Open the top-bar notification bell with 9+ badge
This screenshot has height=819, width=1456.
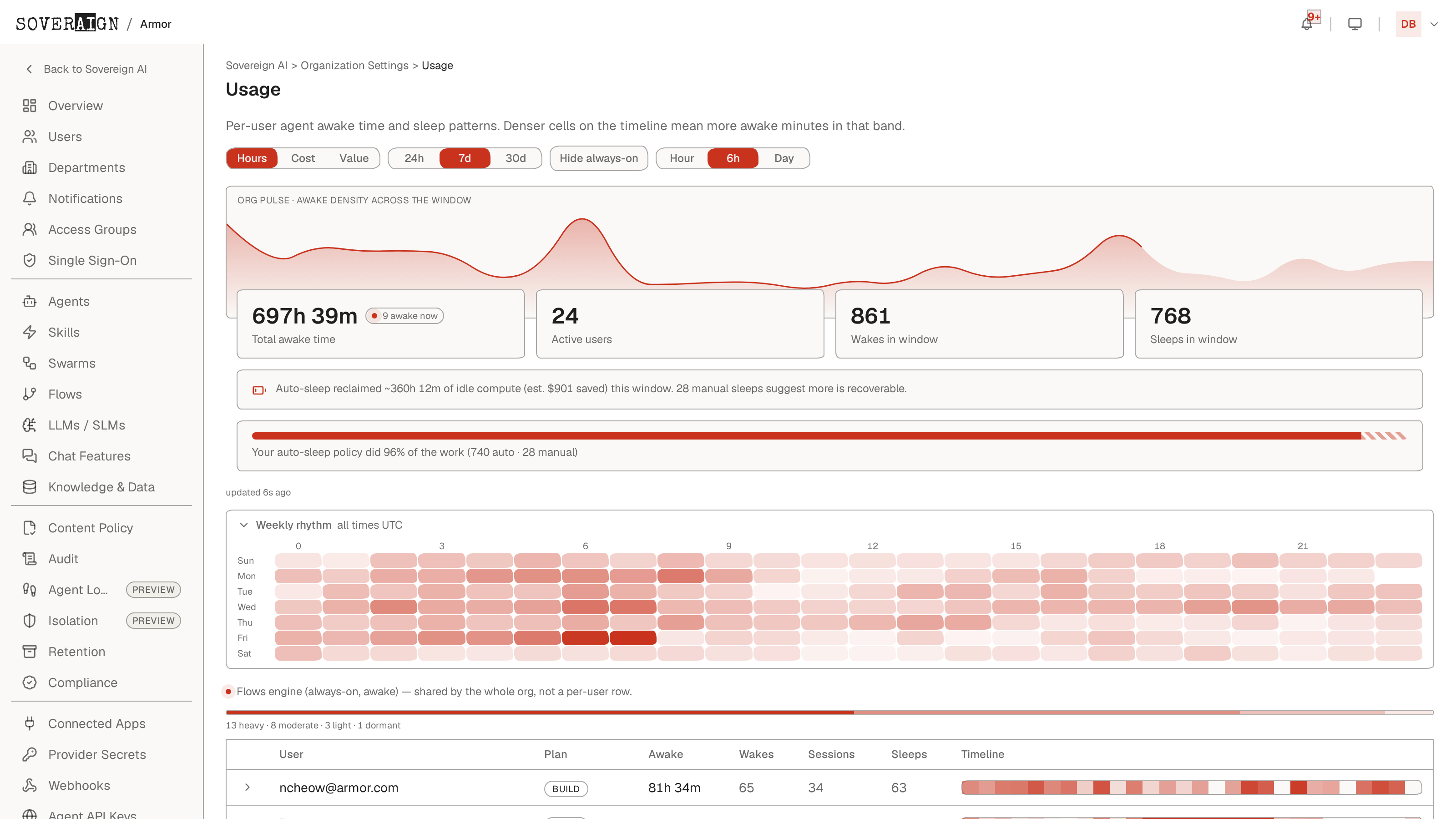[1307, 24]
